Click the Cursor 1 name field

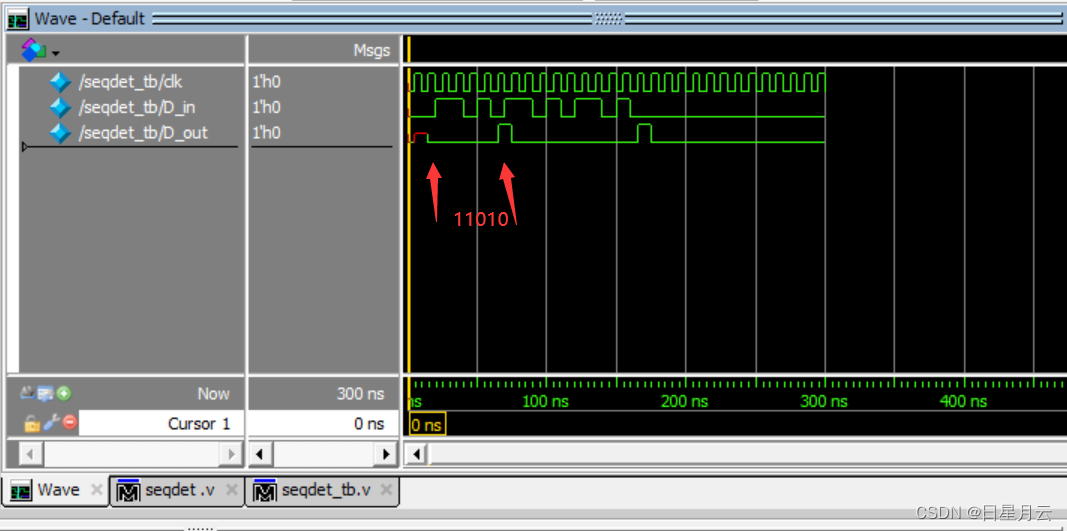pos(161,424)
